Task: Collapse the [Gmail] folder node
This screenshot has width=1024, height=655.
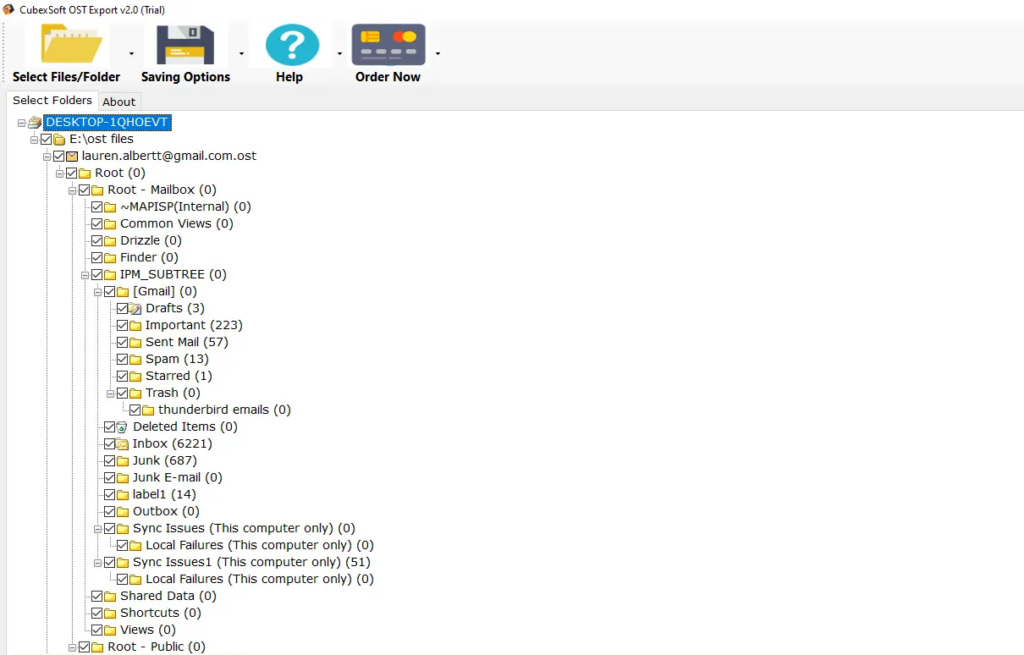Action: click(98, 293)
